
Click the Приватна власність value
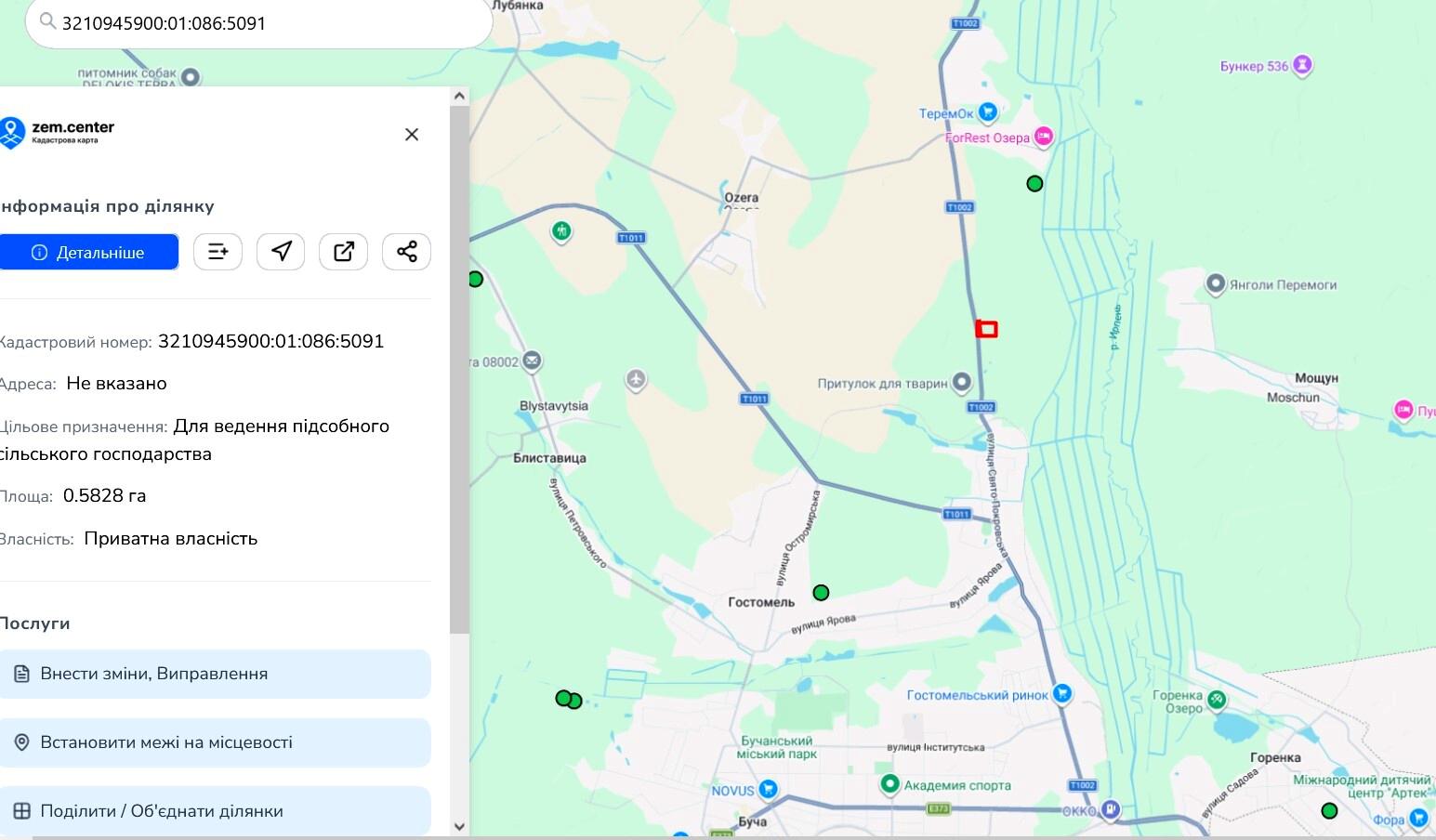point(170,539)
